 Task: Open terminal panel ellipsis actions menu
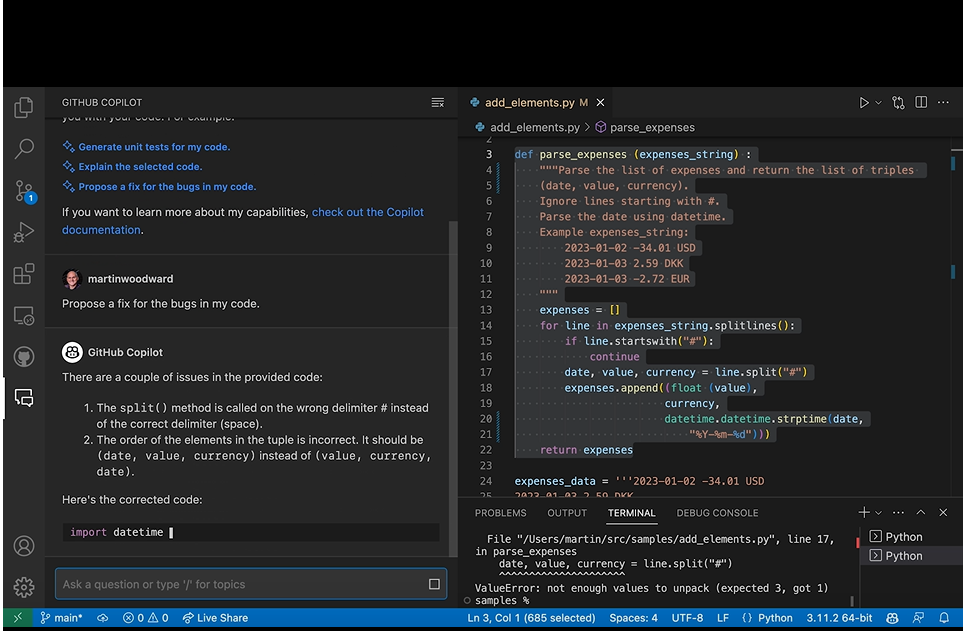click(x=898, y=512)
